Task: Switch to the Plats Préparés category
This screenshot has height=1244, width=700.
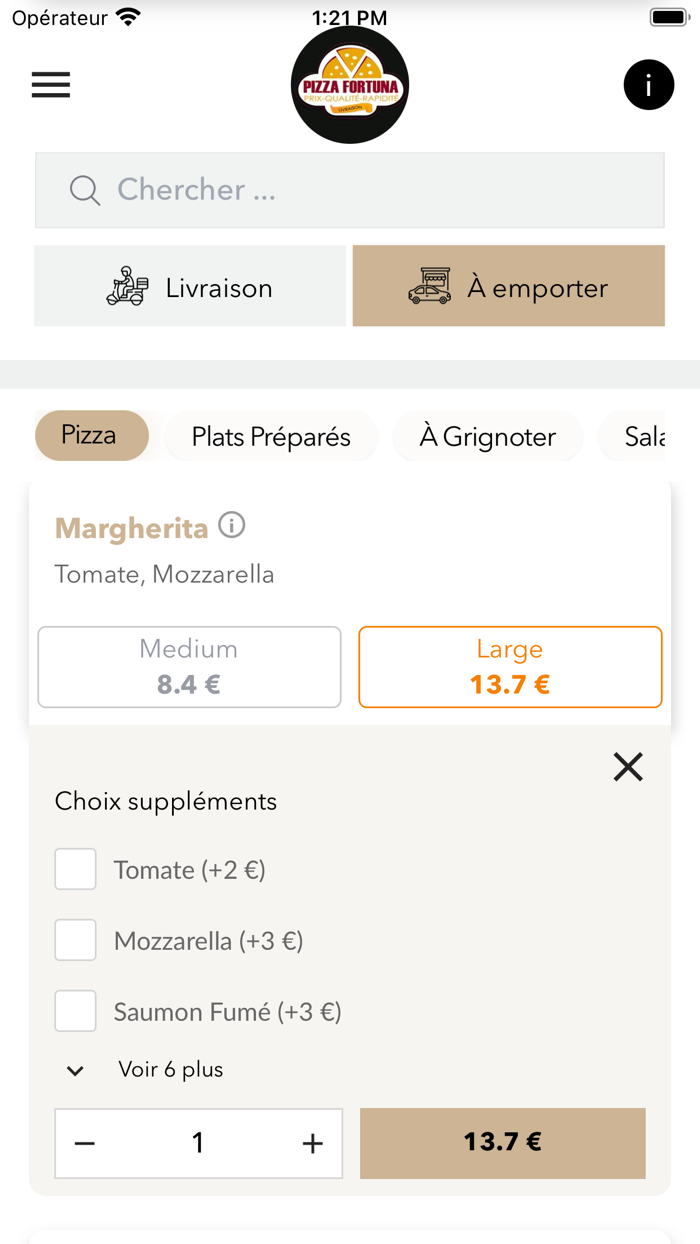Action: pos(271,436)
